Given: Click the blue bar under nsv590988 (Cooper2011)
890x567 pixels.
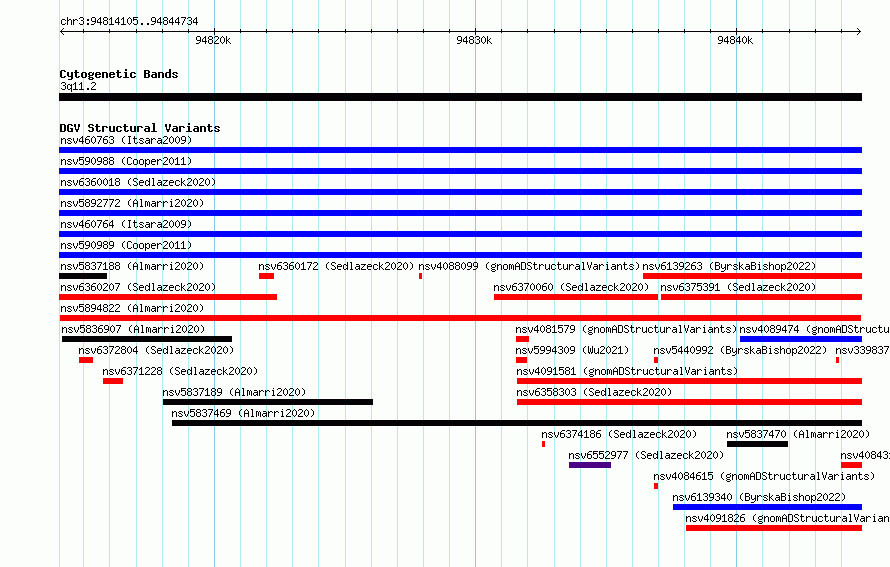Looking at the screenshot, I should pos(460,171).
